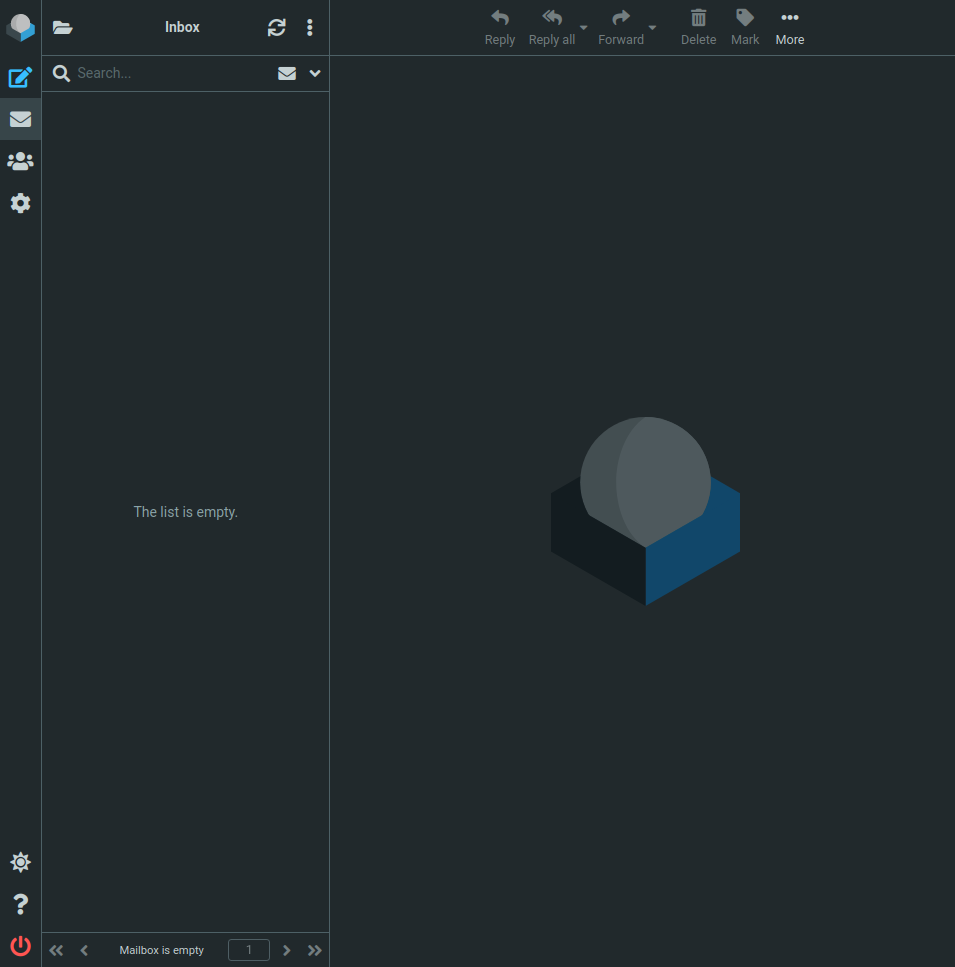Open the Mail section in sidebar
This screenshot has width=955, height=967.
pyautogui.click(x=20, y=119)
